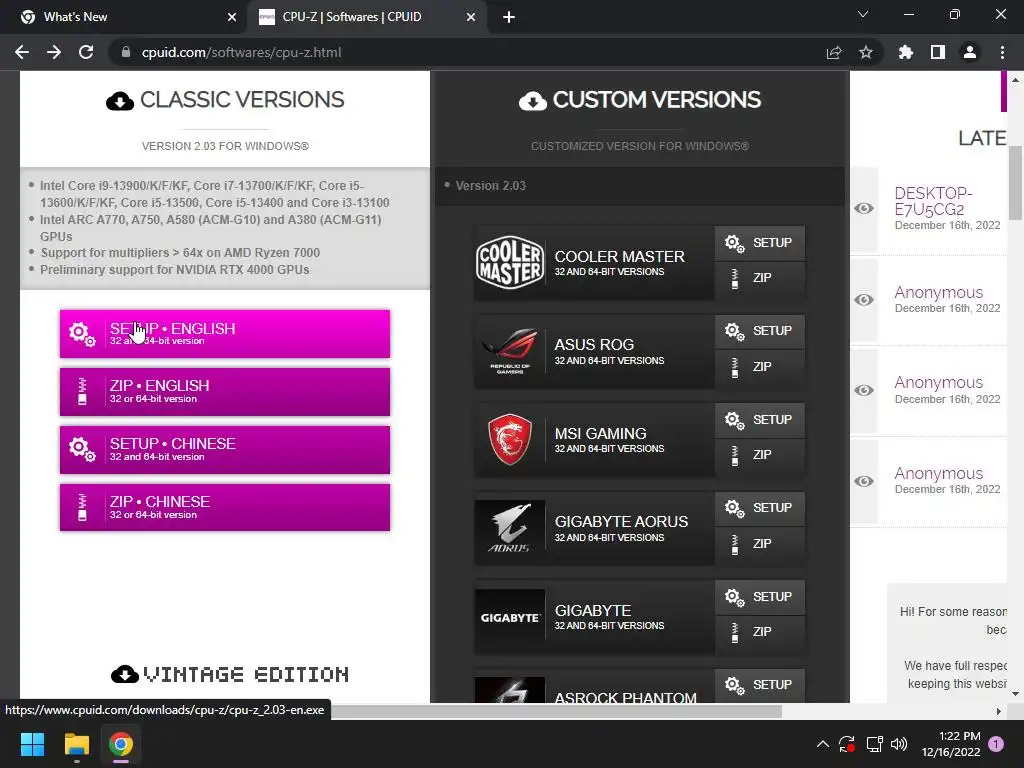Click the ASUS ROG logo
Screen dimensions: 1024x768
510,351
